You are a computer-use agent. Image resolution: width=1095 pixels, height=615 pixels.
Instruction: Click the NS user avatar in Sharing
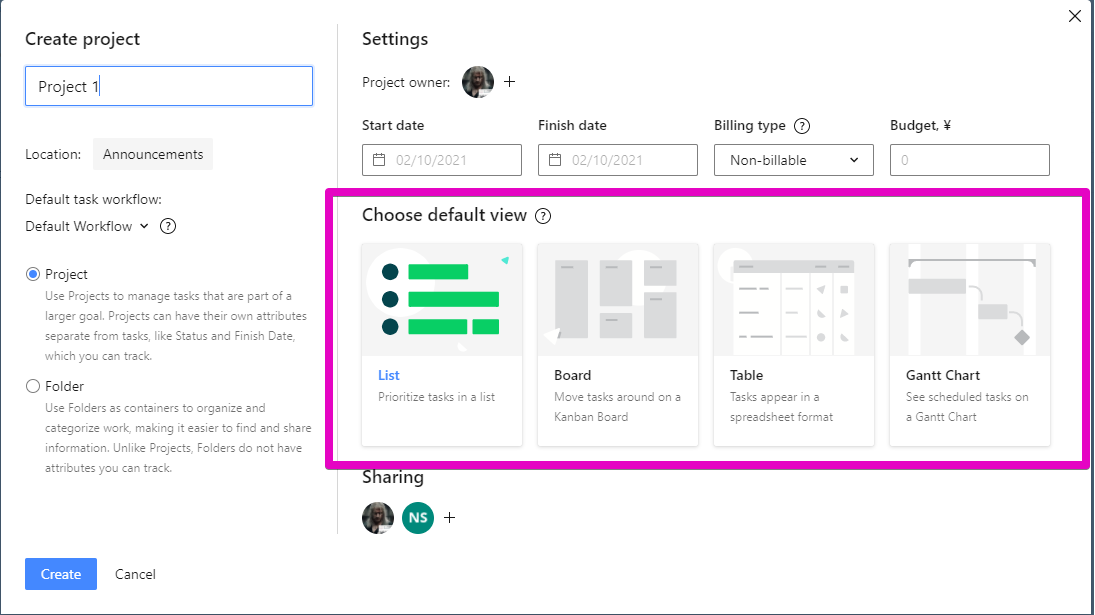click(x=418, y=518)
